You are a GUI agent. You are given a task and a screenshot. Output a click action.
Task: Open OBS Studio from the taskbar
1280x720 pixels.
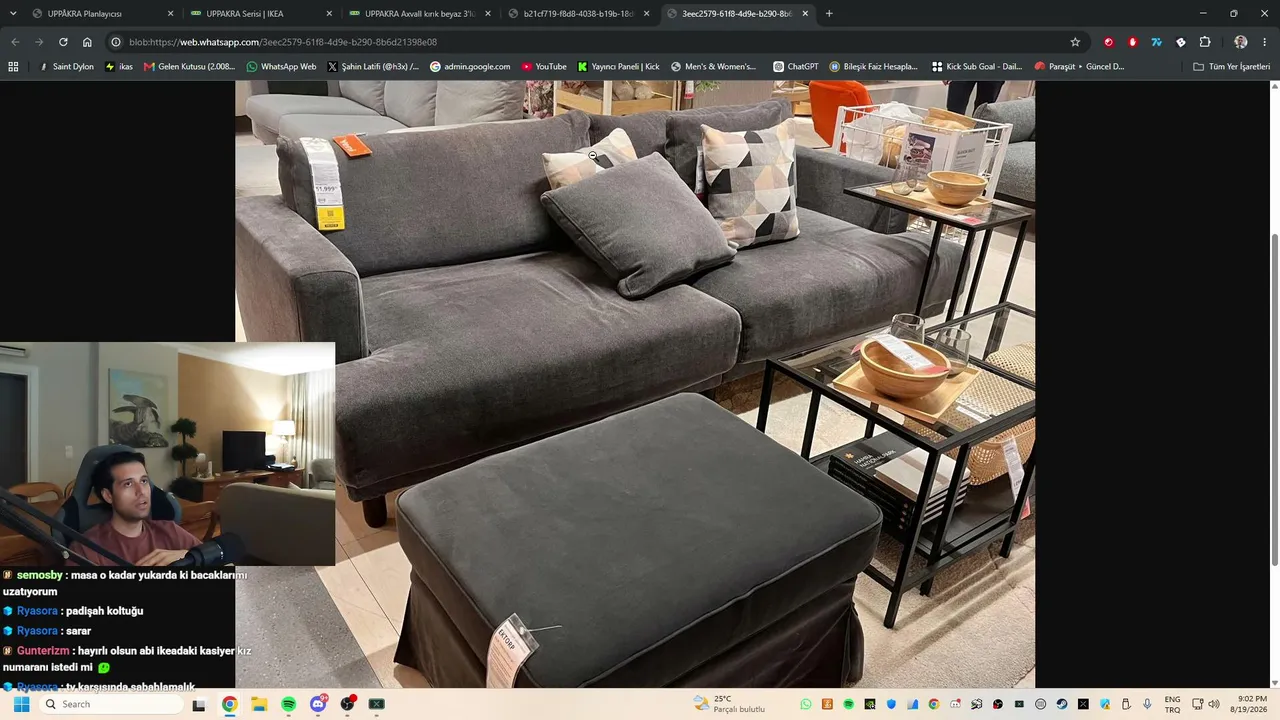(x=347, y=704)
